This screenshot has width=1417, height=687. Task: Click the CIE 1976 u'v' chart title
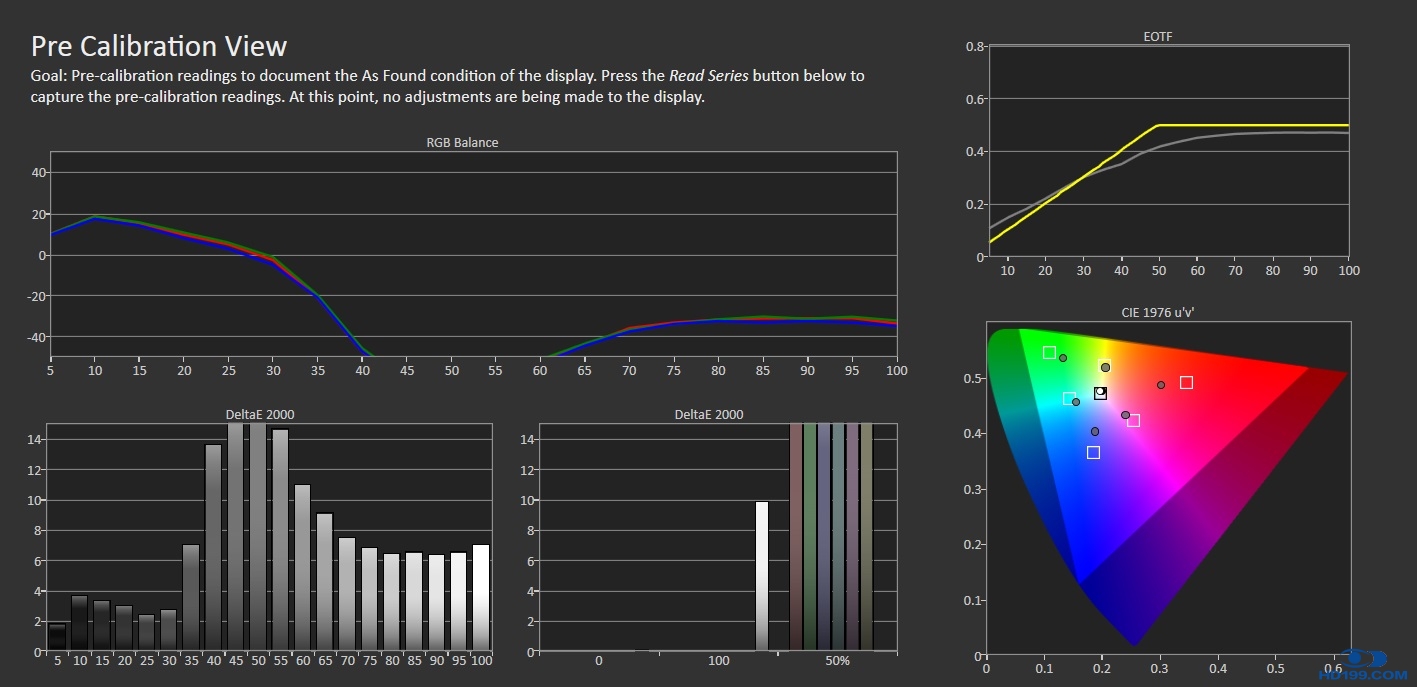(1157, 312)
